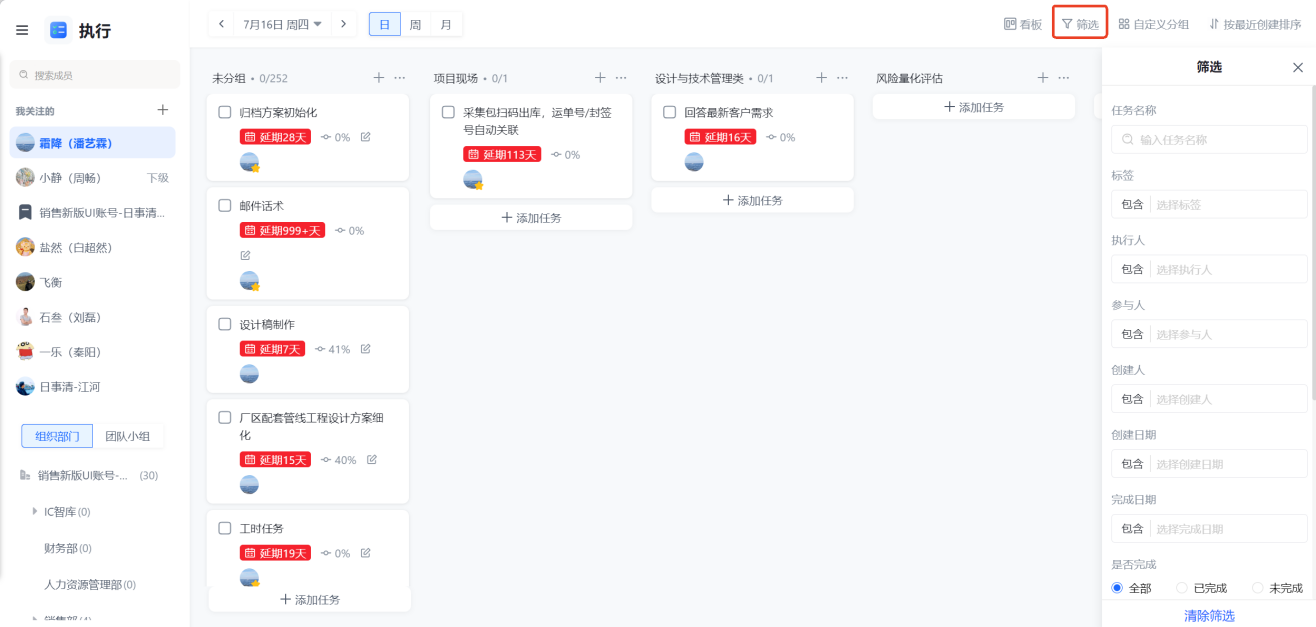Screen dimensions: 1316x627
Task: Click 添加任务 under 项目现场 column
Action: click(531, 217)
